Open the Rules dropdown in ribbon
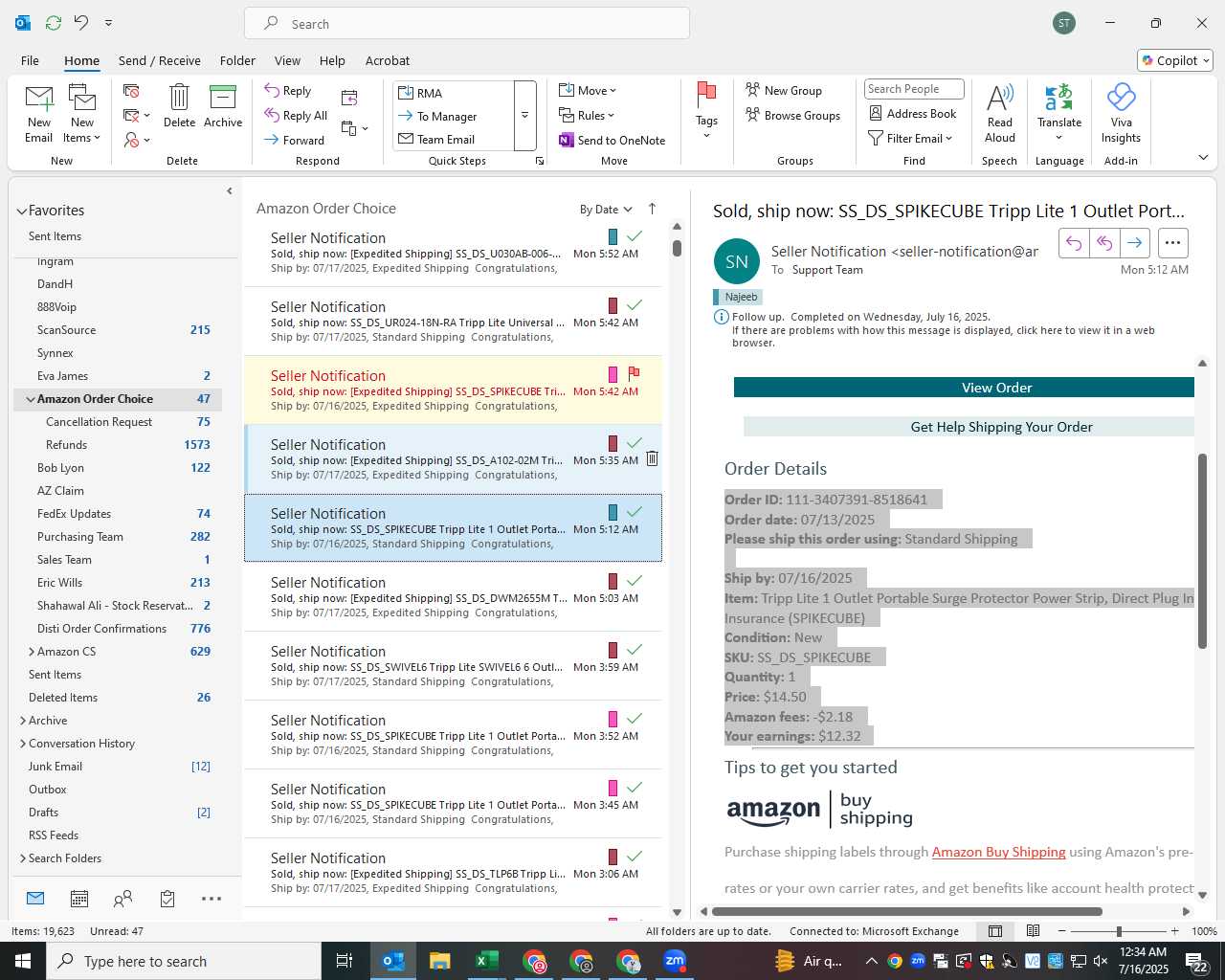 [x=587, y=116]
